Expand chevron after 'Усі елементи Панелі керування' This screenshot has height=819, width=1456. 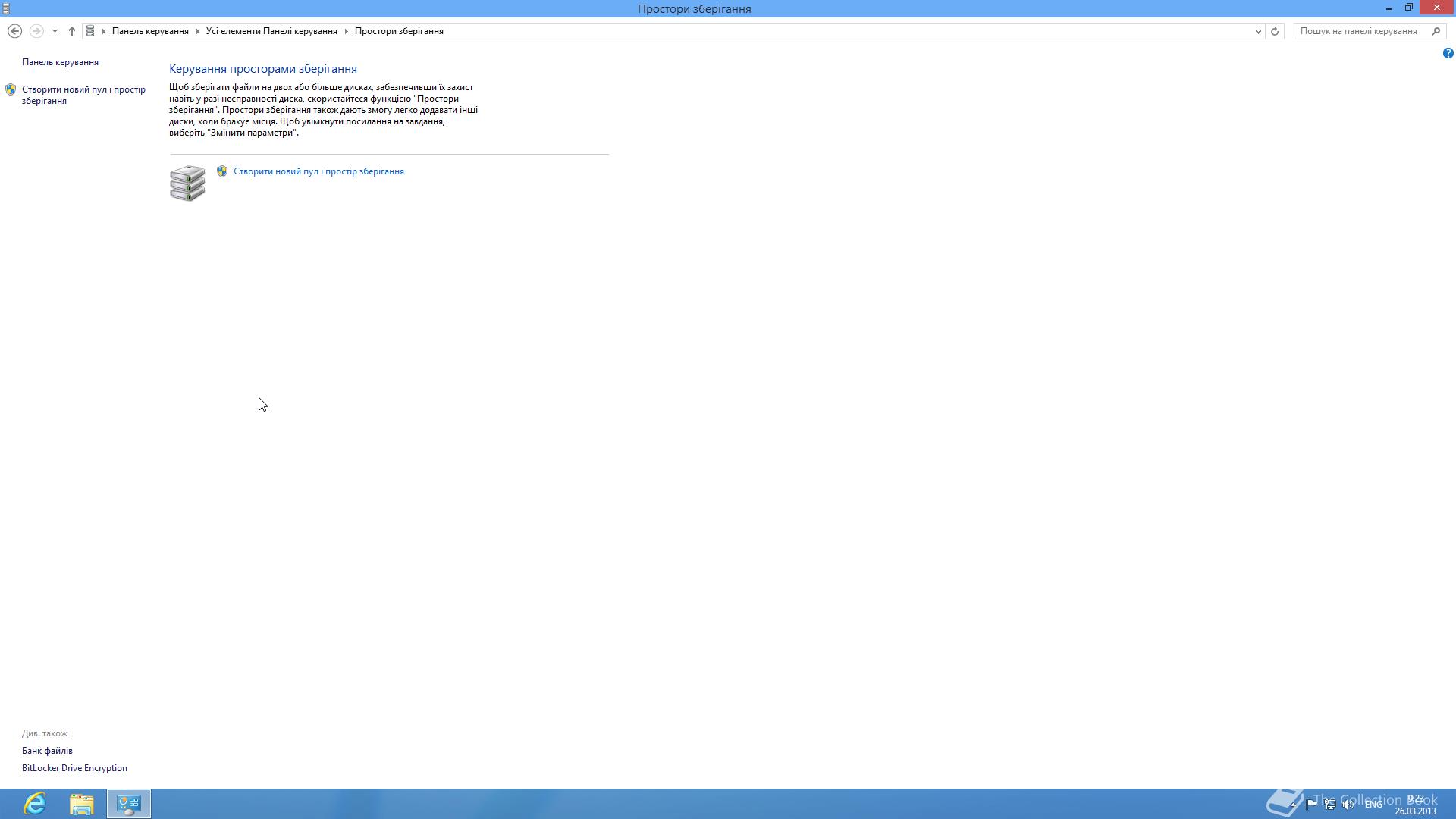click(x=346, y=31)
